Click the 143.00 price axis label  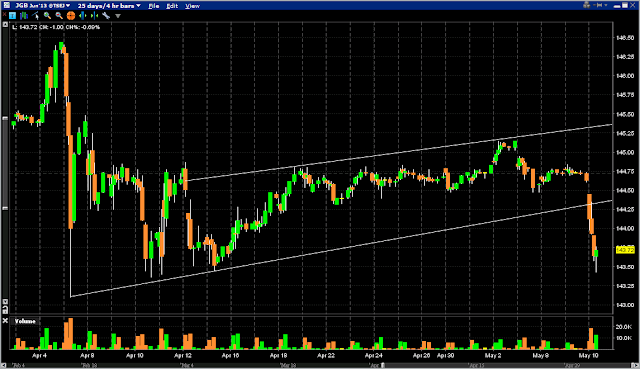(x=625, y=305)
